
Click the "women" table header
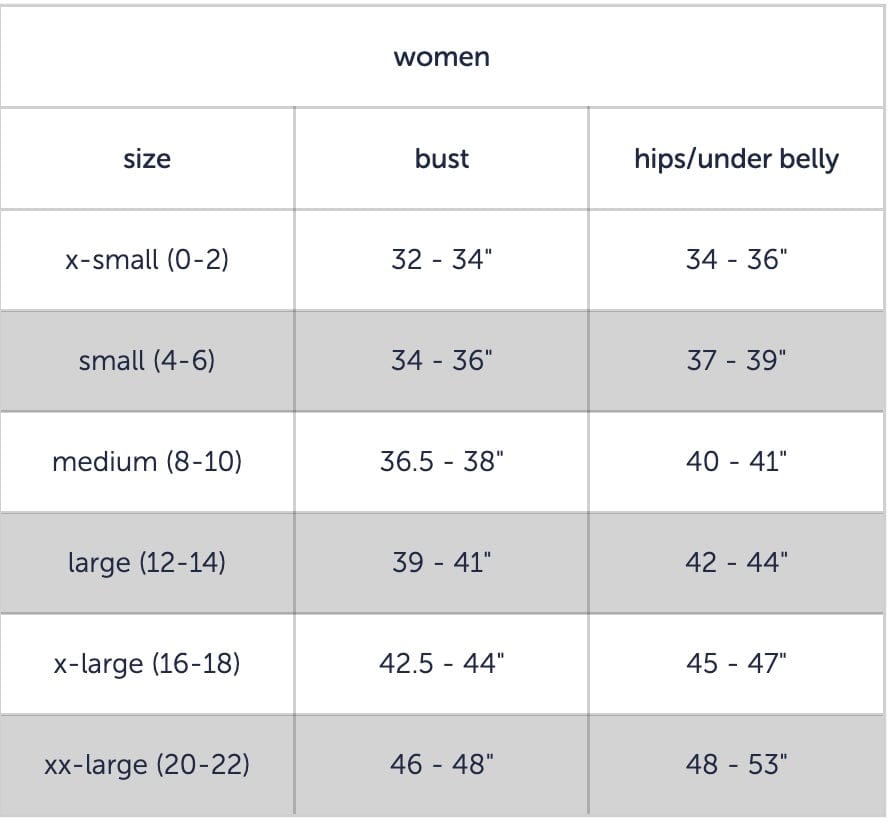pos(442,57)
